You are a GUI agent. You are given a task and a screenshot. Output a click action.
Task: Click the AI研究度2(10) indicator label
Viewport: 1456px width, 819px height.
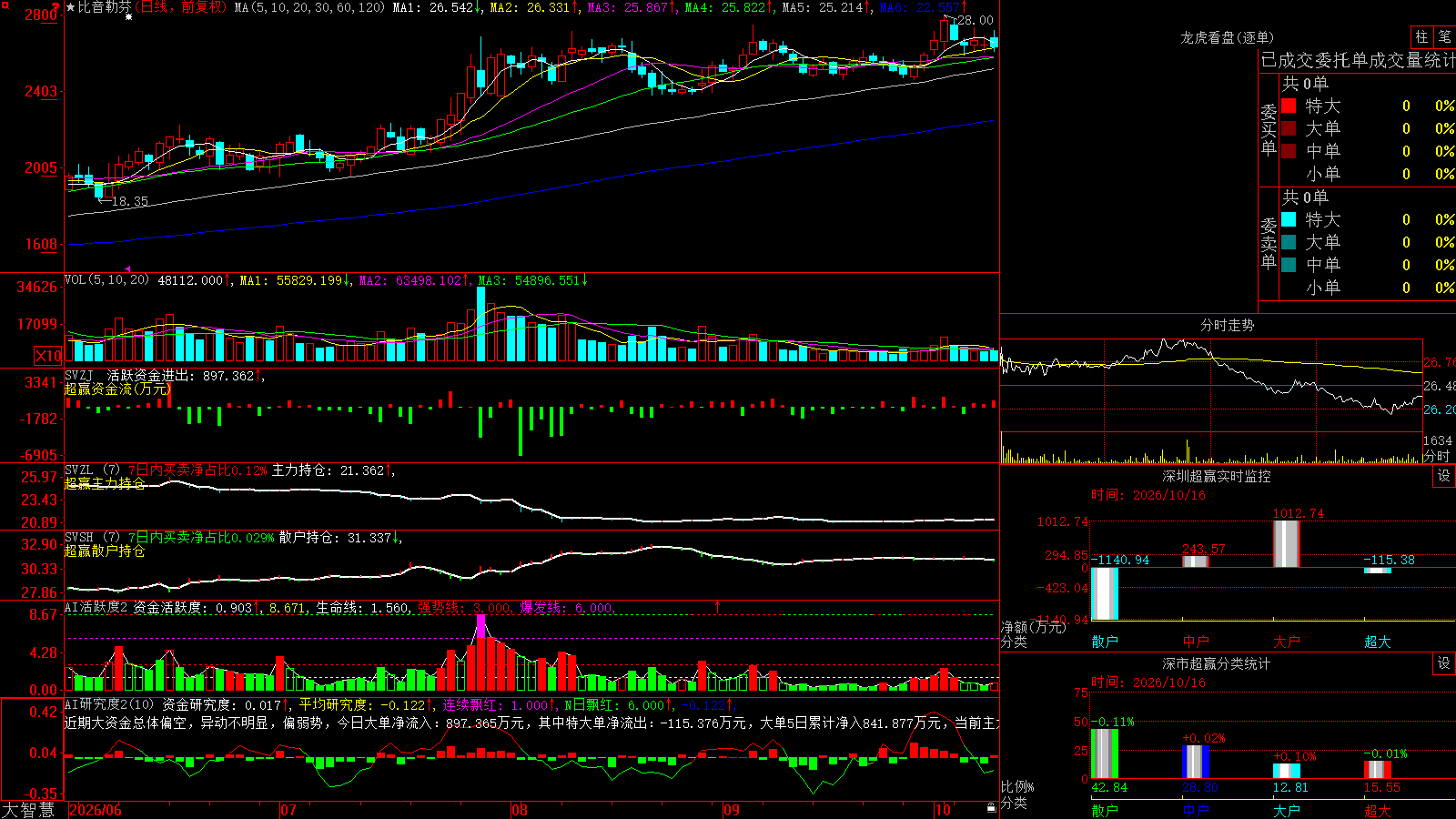click(x=109, y=704)
